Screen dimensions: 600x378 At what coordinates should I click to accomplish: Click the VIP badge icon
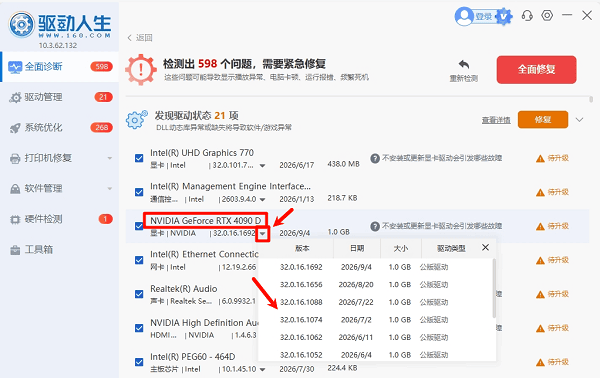(x=504, y=16)
